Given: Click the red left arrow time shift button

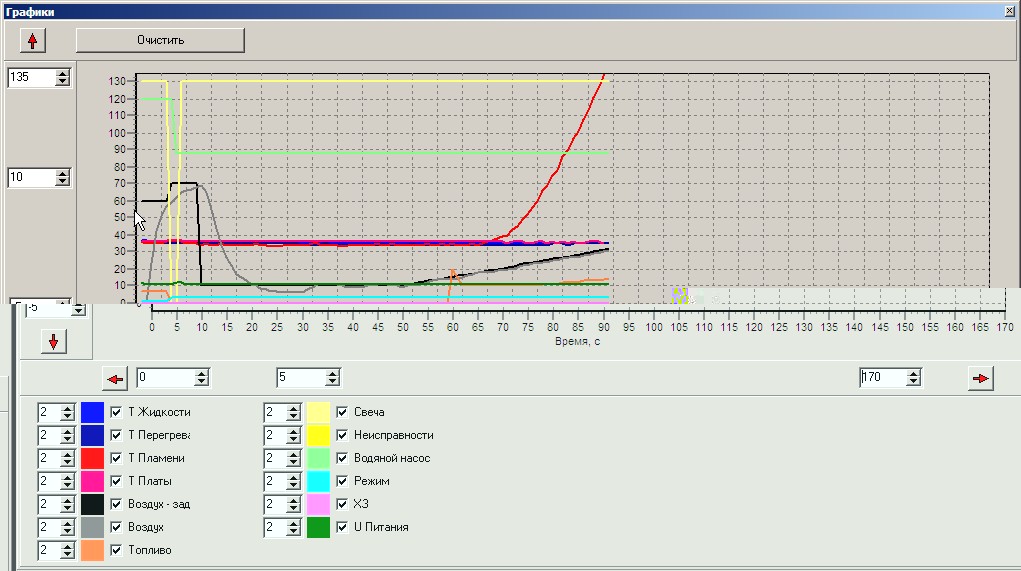Looking at the screenshot, I should 115,378.
